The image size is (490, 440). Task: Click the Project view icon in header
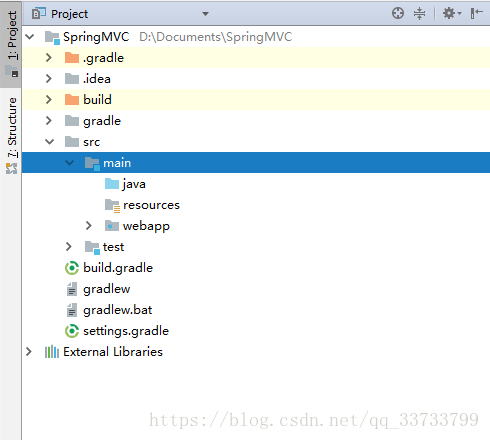pos(39,14)
